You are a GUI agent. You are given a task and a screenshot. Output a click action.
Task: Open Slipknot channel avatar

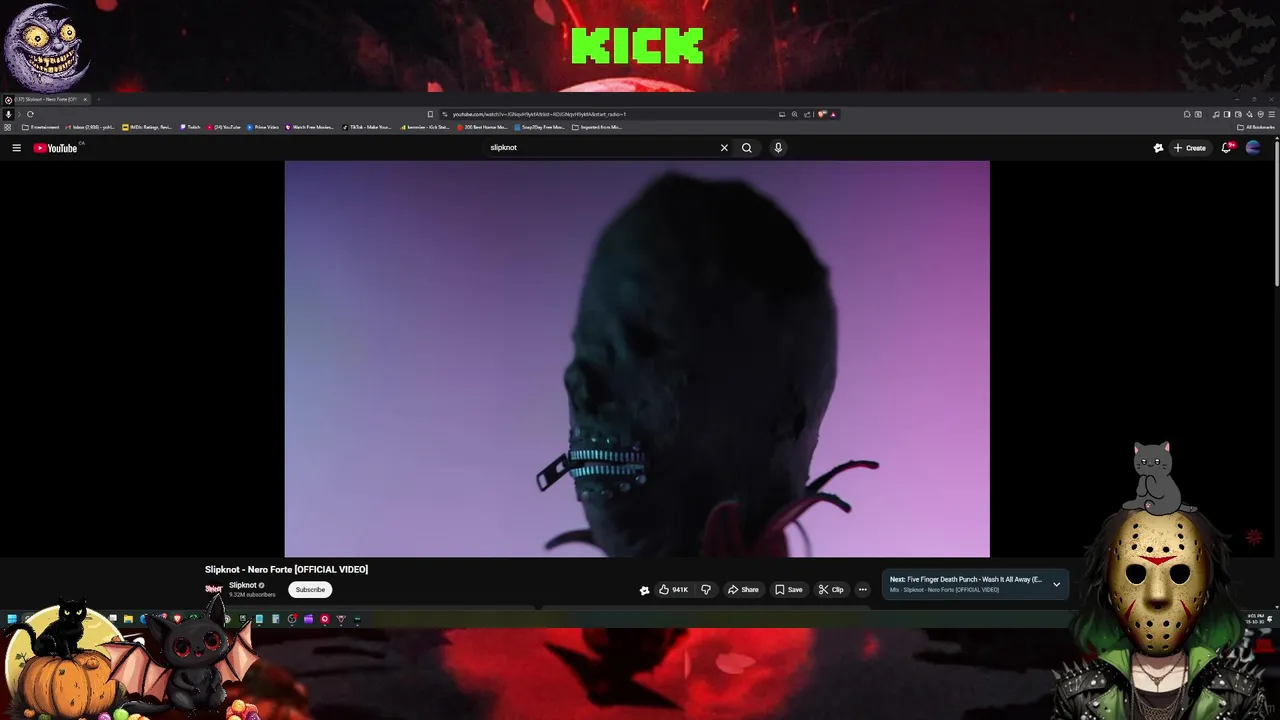pyautogui.click(x=213, y=589)
